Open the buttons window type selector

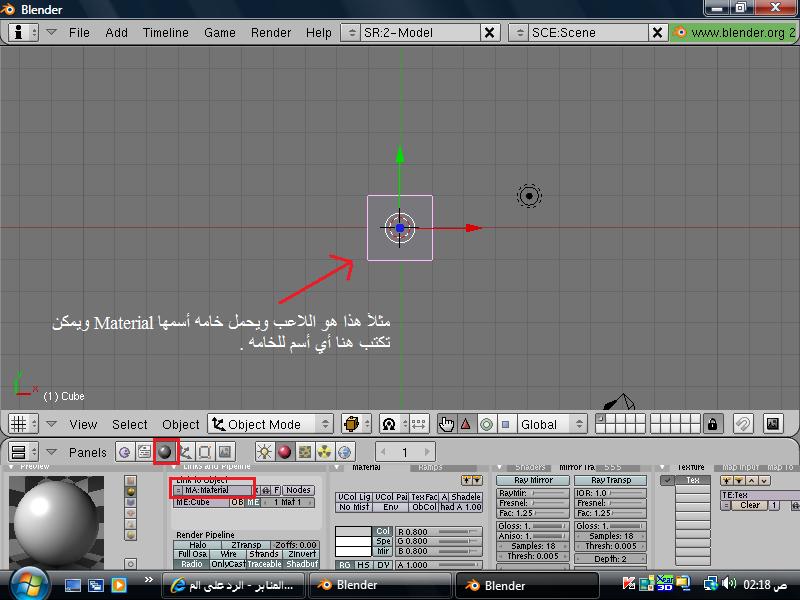23,452
